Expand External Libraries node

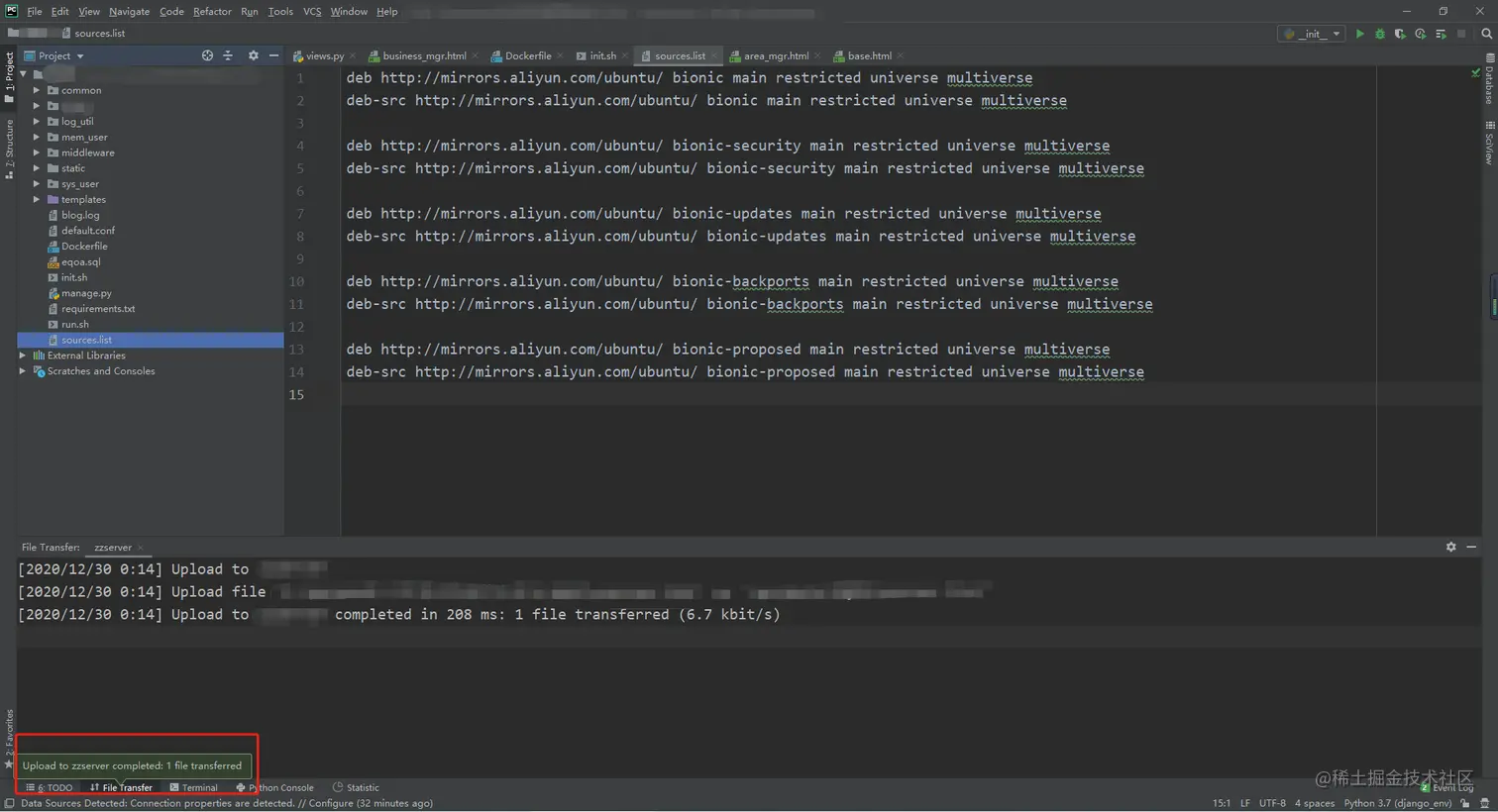(23, 355)
